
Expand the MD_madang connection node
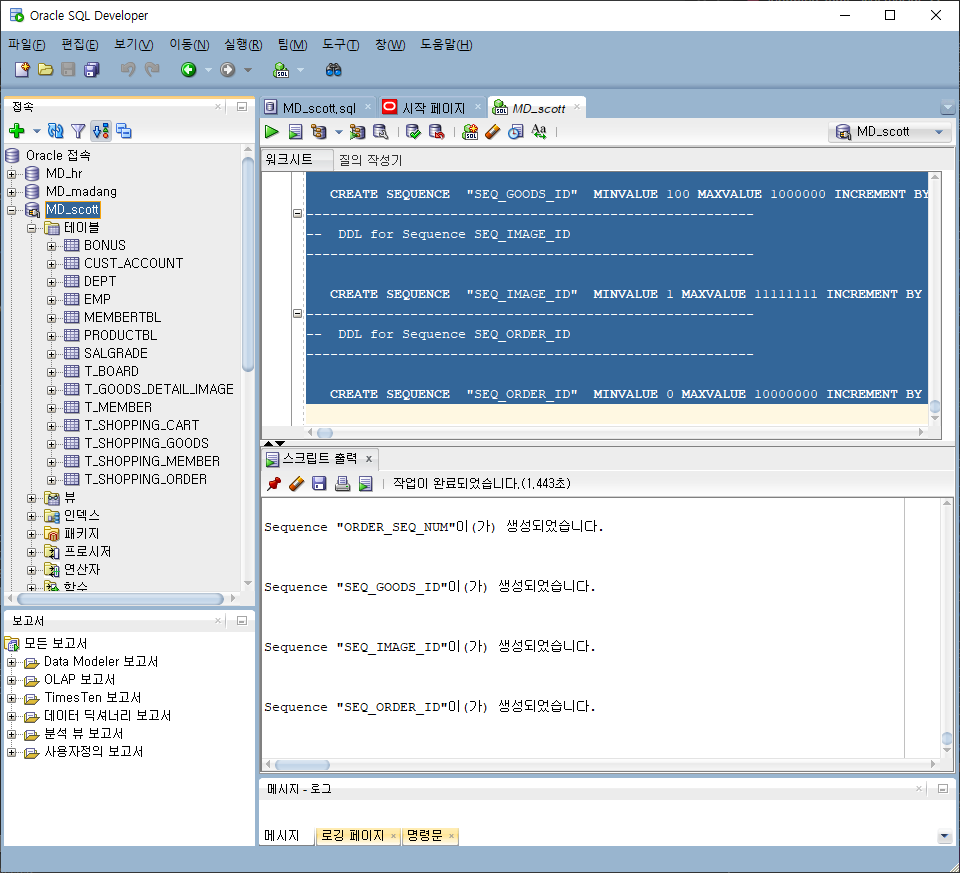point(11,192)
